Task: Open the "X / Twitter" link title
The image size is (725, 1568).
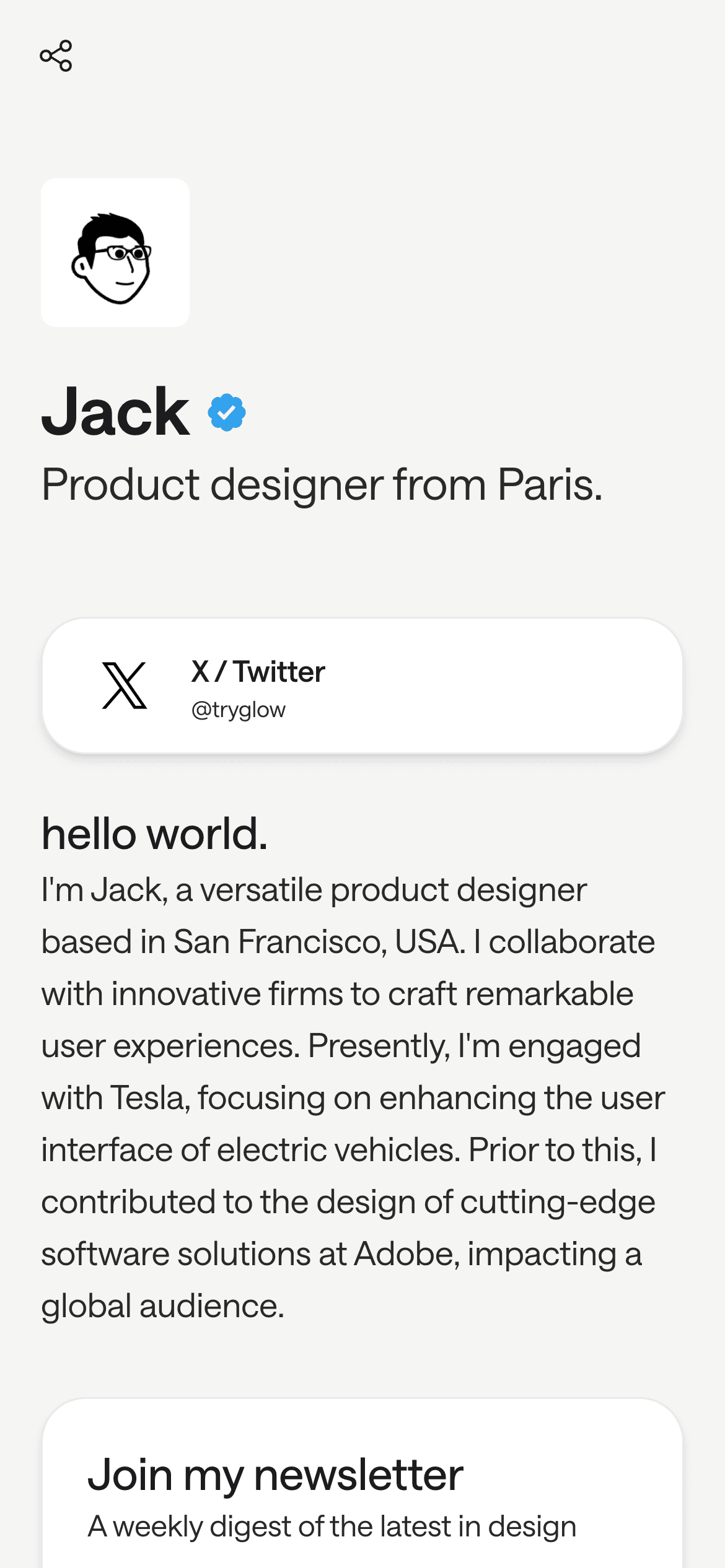Action: tap(258, 672)
